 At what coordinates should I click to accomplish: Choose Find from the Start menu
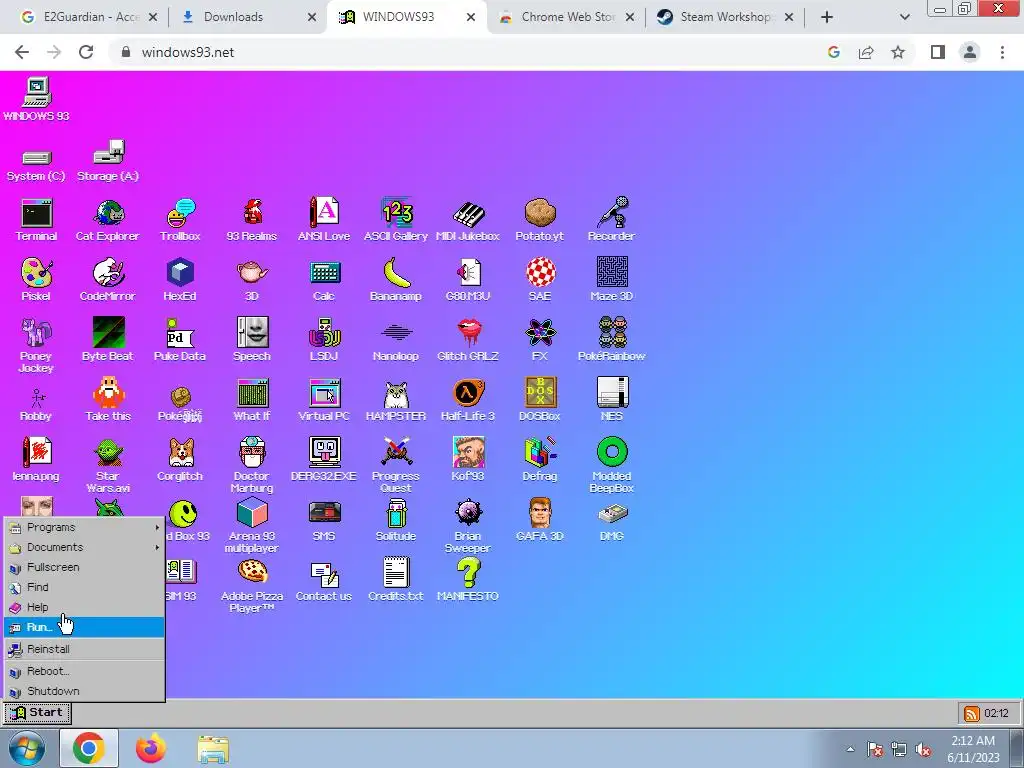[84, 587]
